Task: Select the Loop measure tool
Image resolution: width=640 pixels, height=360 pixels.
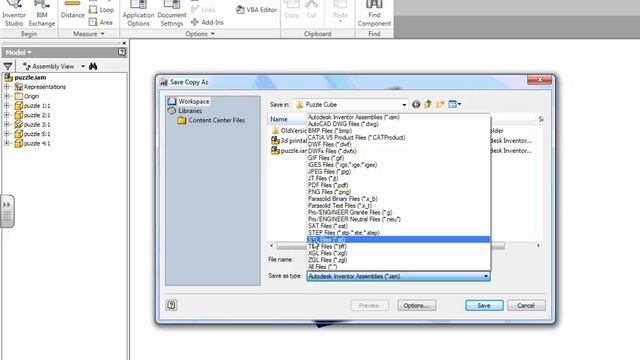Action: (x=101, y=9)
